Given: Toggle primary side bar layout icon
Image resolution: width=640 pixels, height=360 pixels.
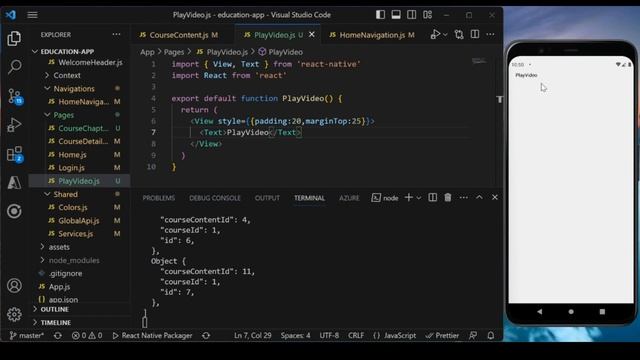Looking at the screenshot, I should point(380,15).
